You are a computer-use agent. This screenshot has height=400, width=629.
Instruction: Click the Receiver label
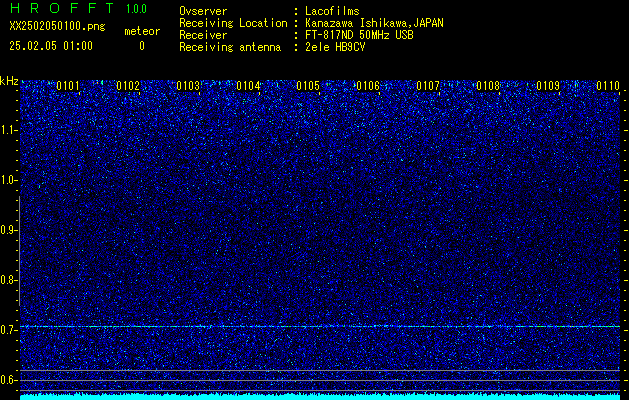[203, 35]
